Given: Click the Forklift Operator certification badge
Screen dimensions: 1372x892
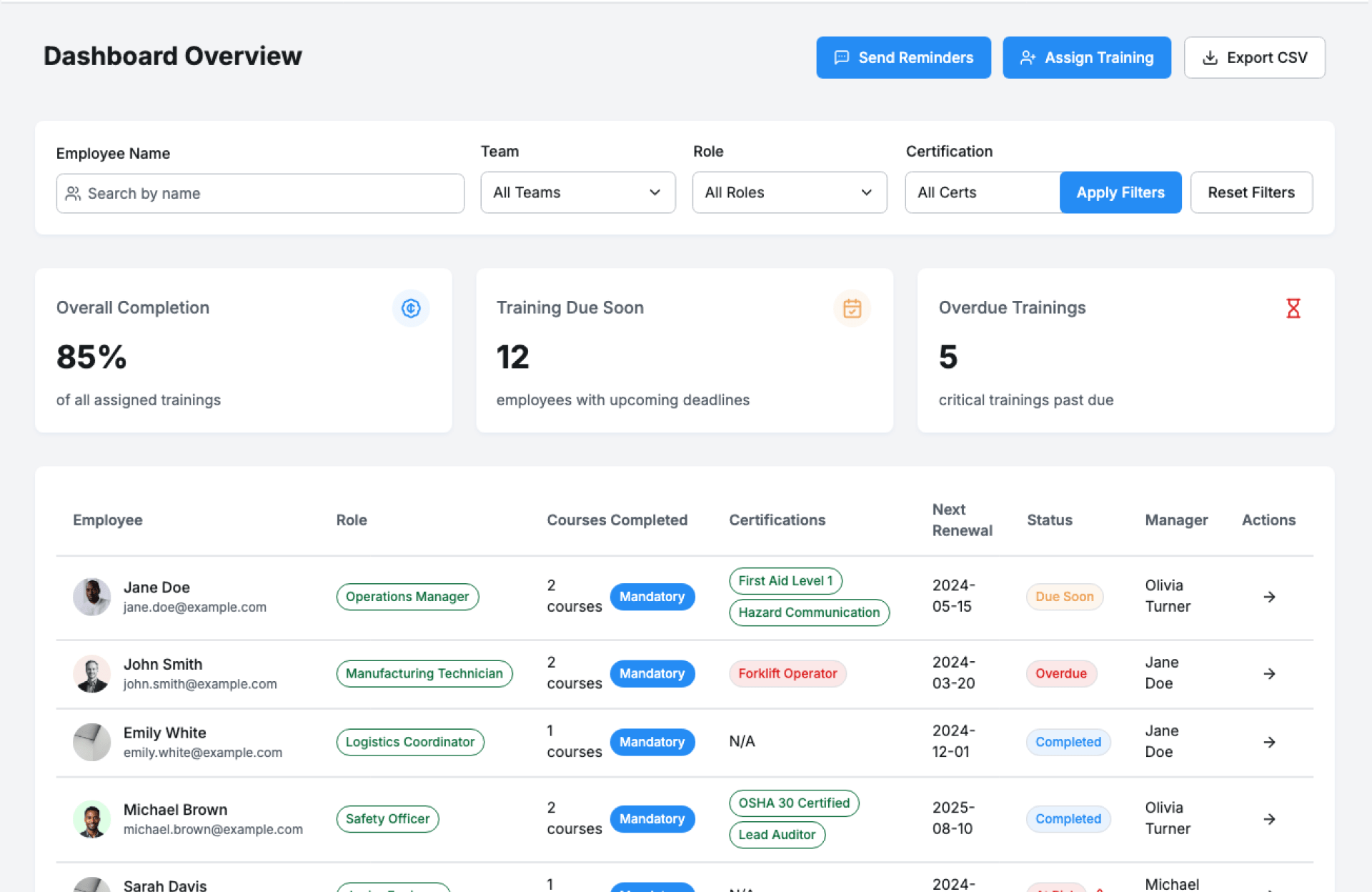Looking at the screenshot, I should coord(787,674).
